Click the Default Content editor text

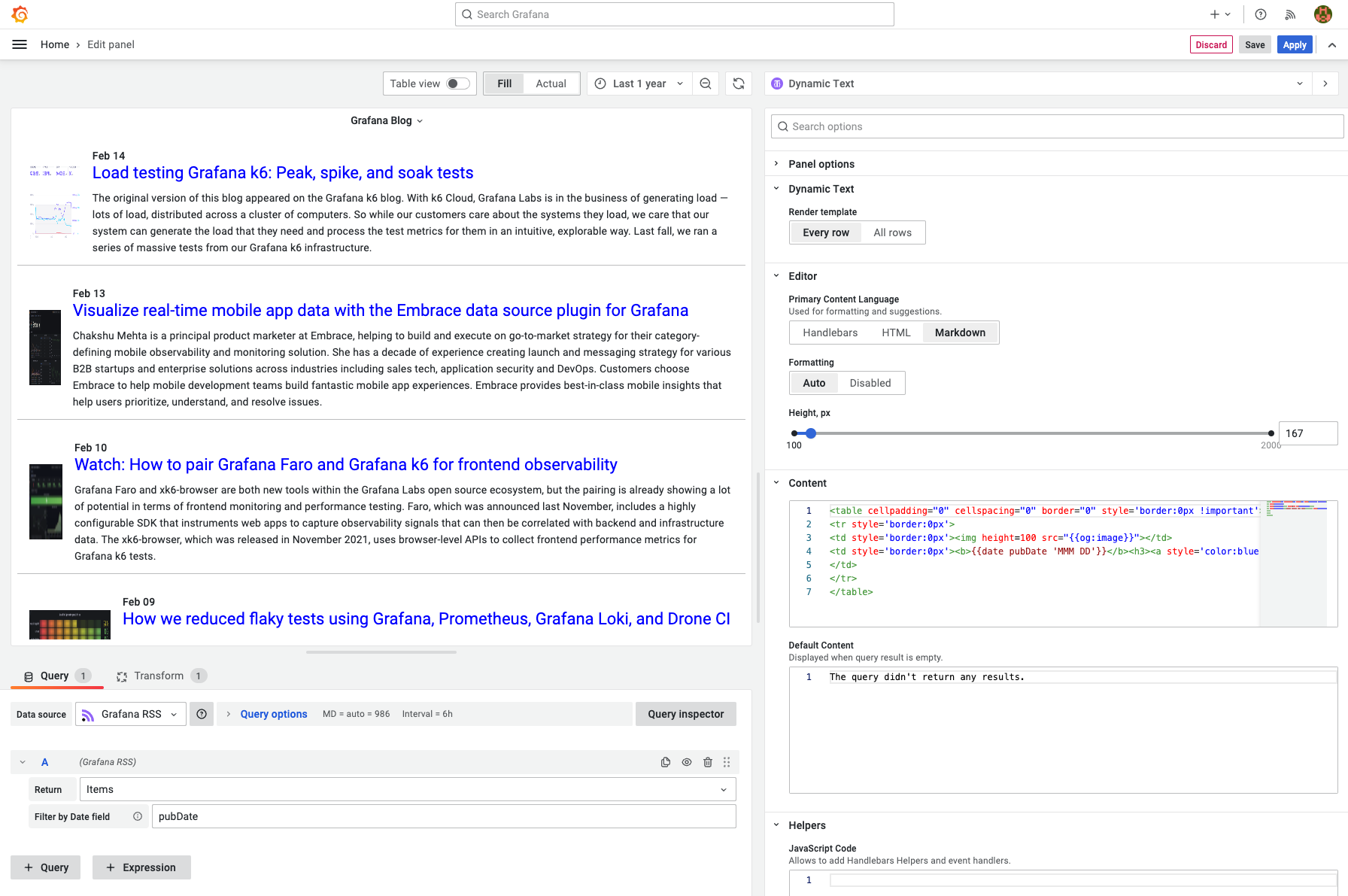[x=927, y=677]
